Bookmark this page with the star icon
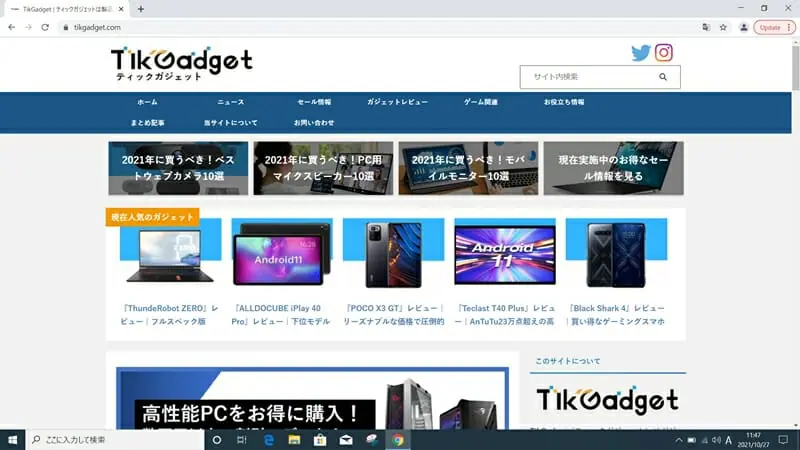The height and width of the screenshot is (450, 800). point(723,27)
